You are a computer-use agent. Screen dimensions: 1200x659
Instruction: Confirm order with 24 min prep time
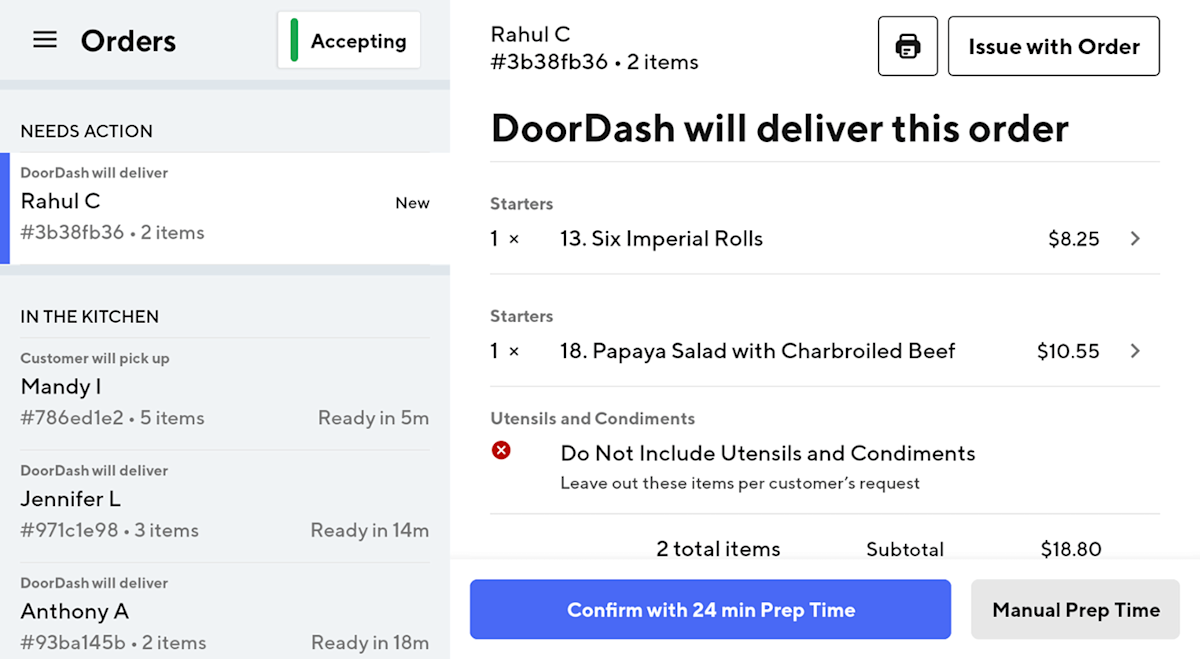click(710, 609)
